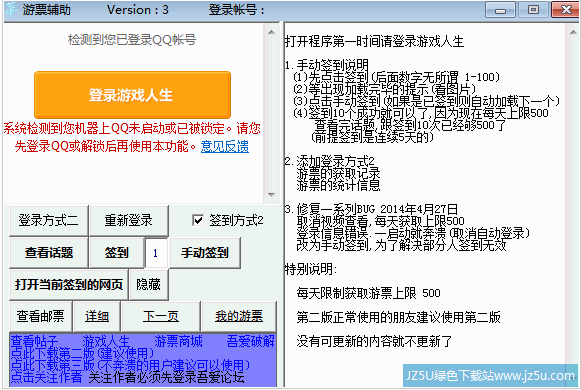Click the 下一页 button

pos(161,317)
